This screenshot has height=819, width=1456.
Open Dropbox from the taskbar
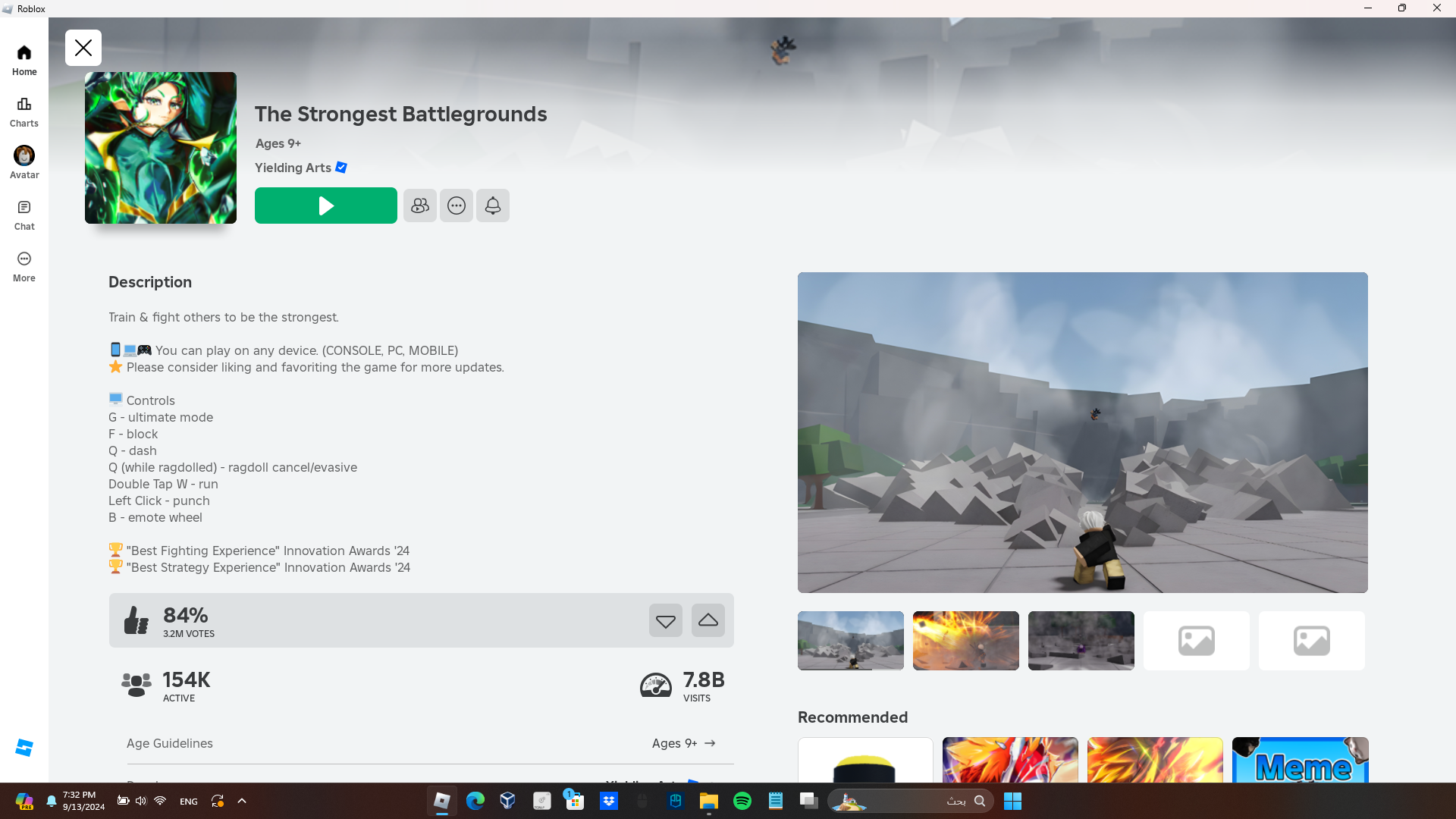point(609,801)
